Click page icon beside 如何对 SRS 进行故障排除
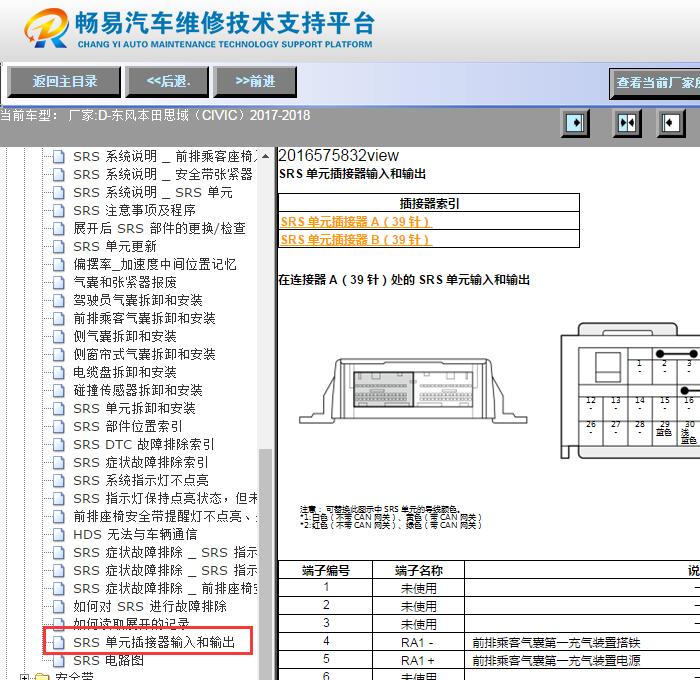The height and width of the screenshot is (680, 700). (58, 606)
